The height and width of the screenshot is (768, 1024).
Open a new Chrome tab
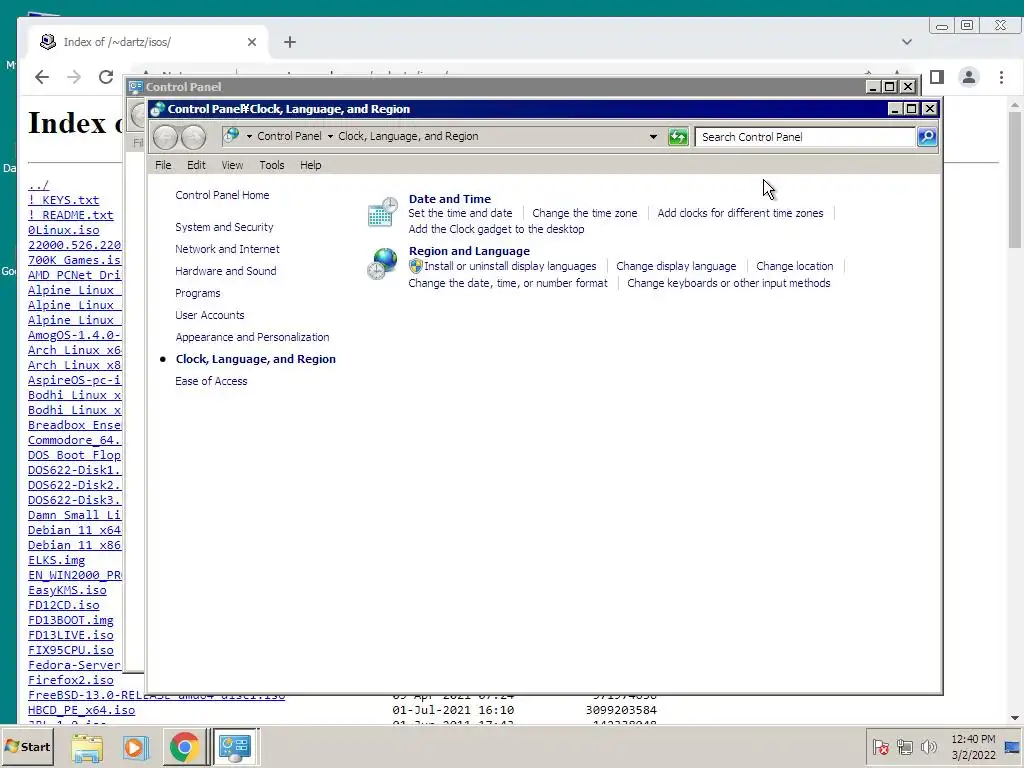coord(290,42)
